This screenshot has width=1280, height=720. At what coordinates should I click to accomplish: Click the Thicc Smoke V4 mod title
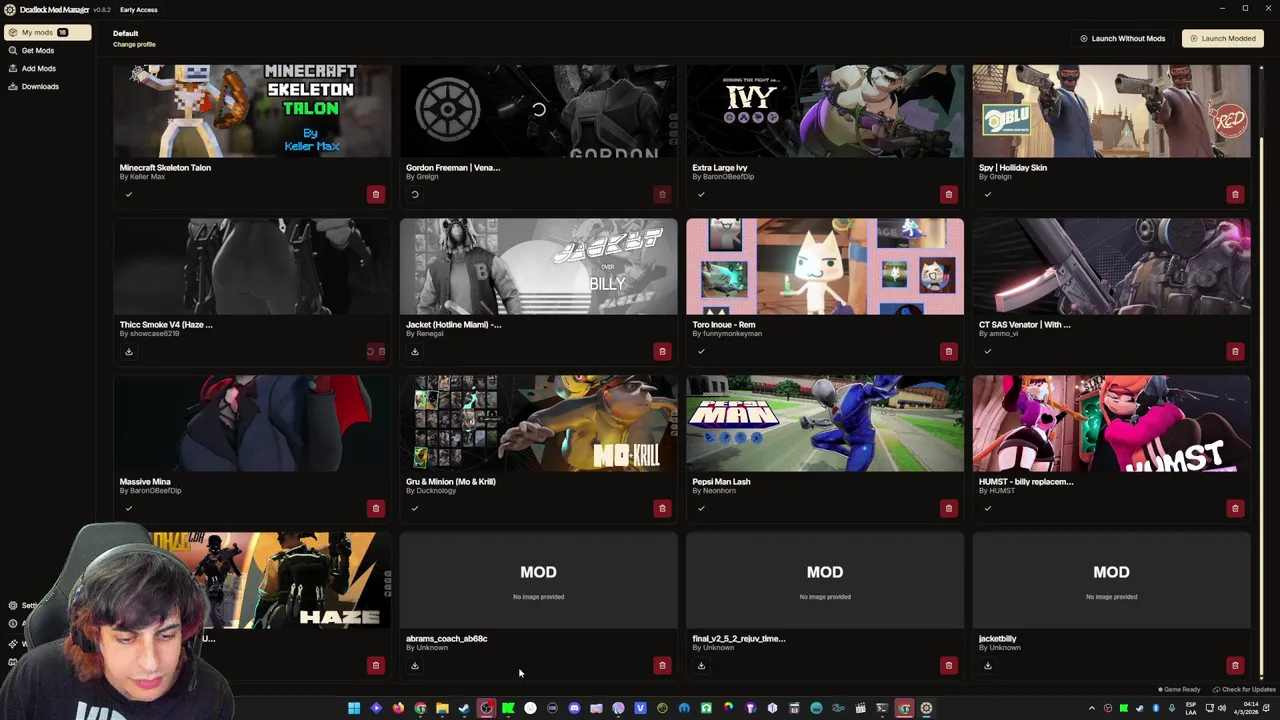166,324
